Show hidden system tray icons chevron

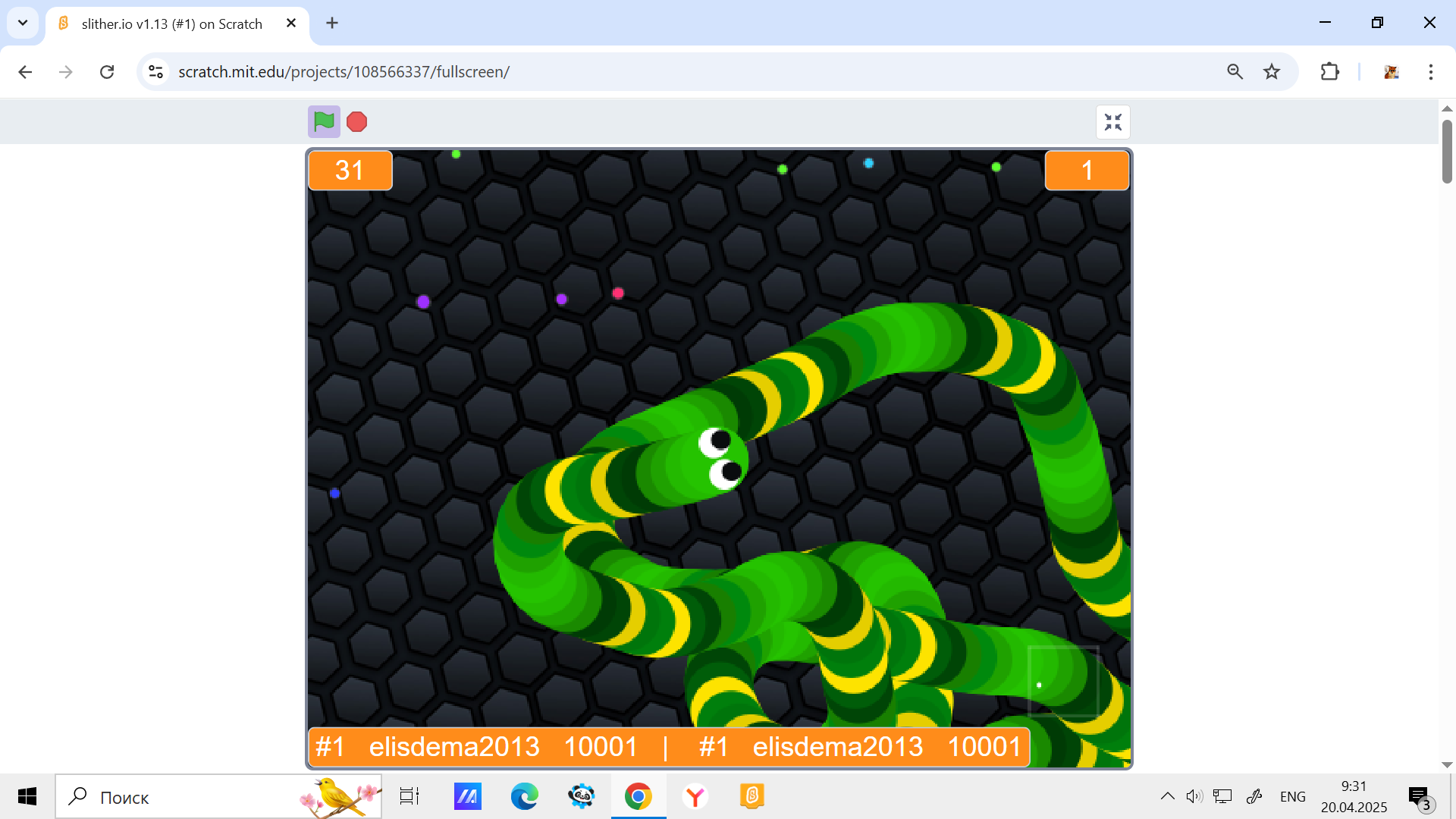click(1167, 796)
